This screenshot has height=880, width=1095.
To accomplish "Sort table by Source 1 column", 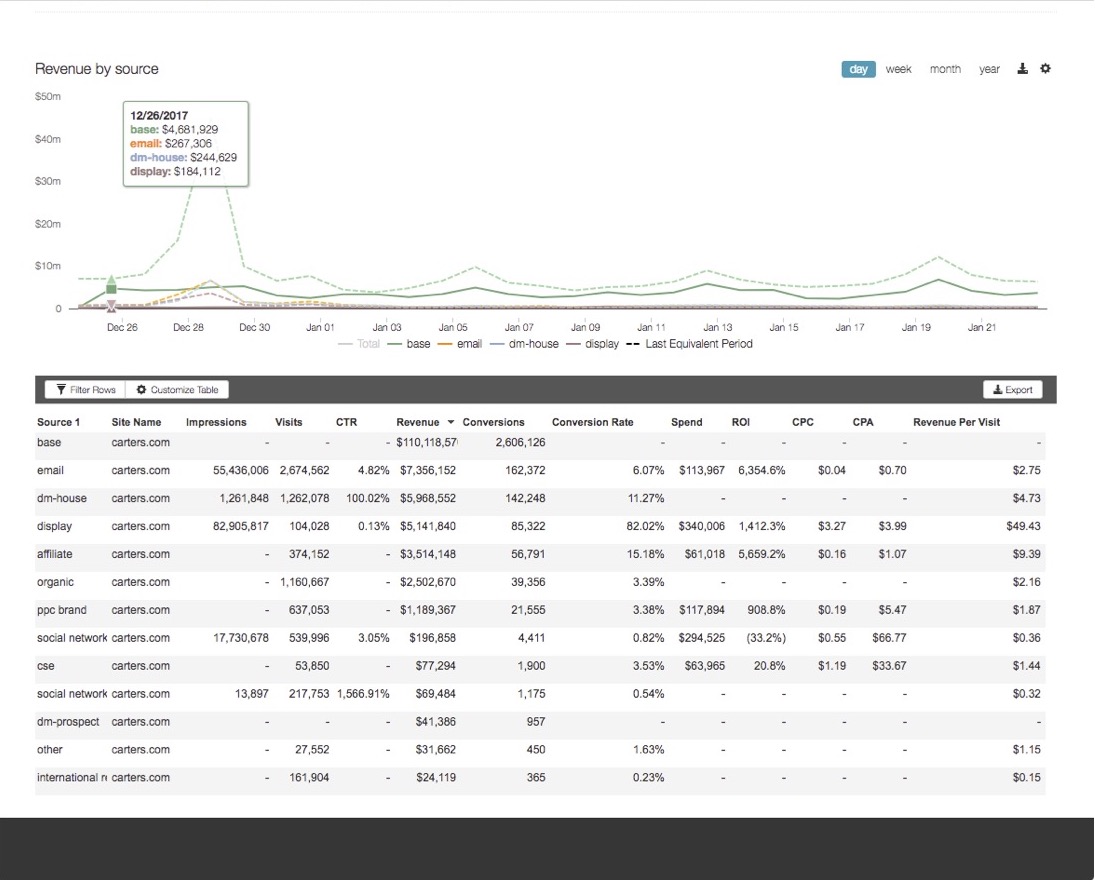I will click(x=59, y=422).
